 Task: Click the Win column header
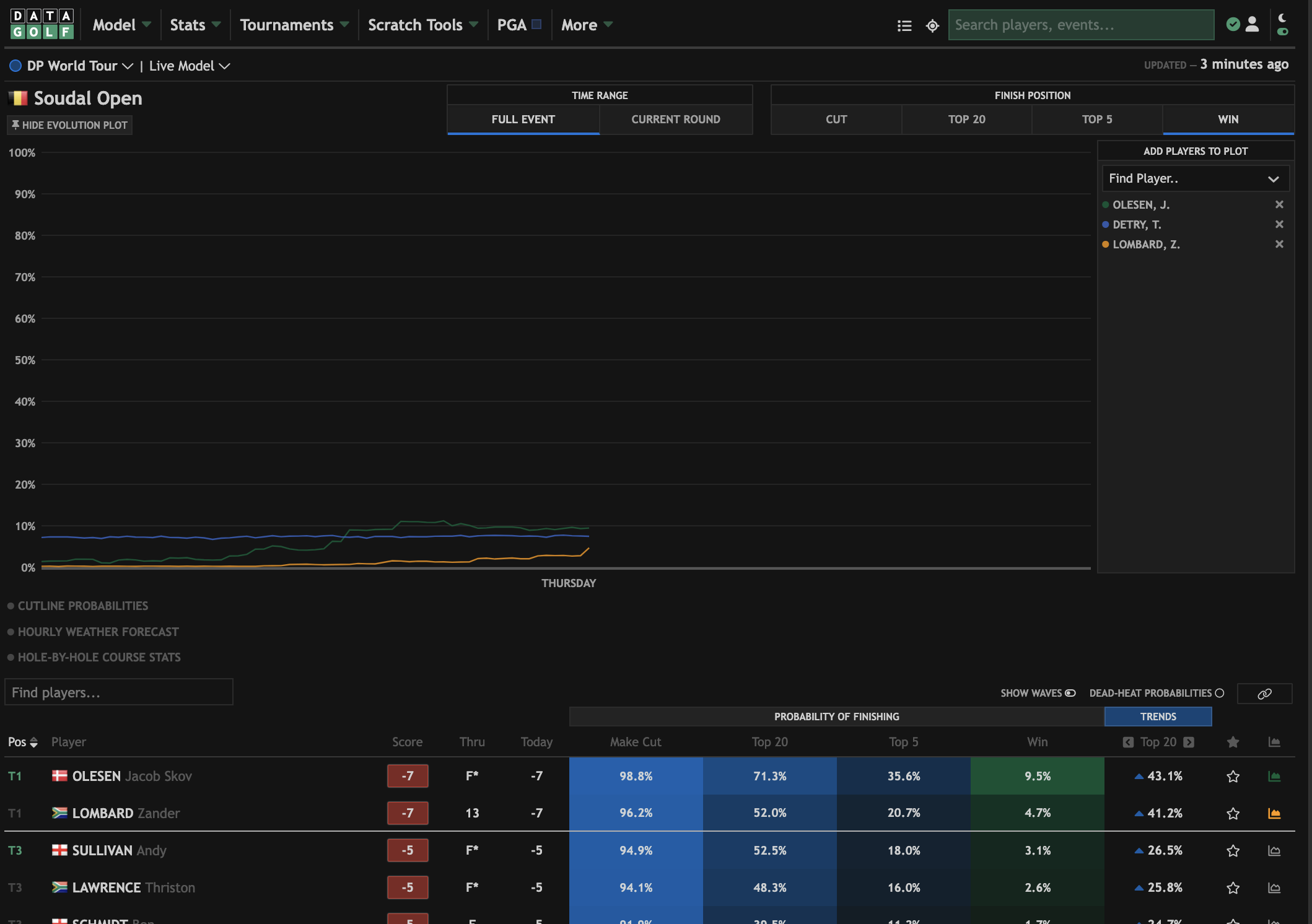1038,742
